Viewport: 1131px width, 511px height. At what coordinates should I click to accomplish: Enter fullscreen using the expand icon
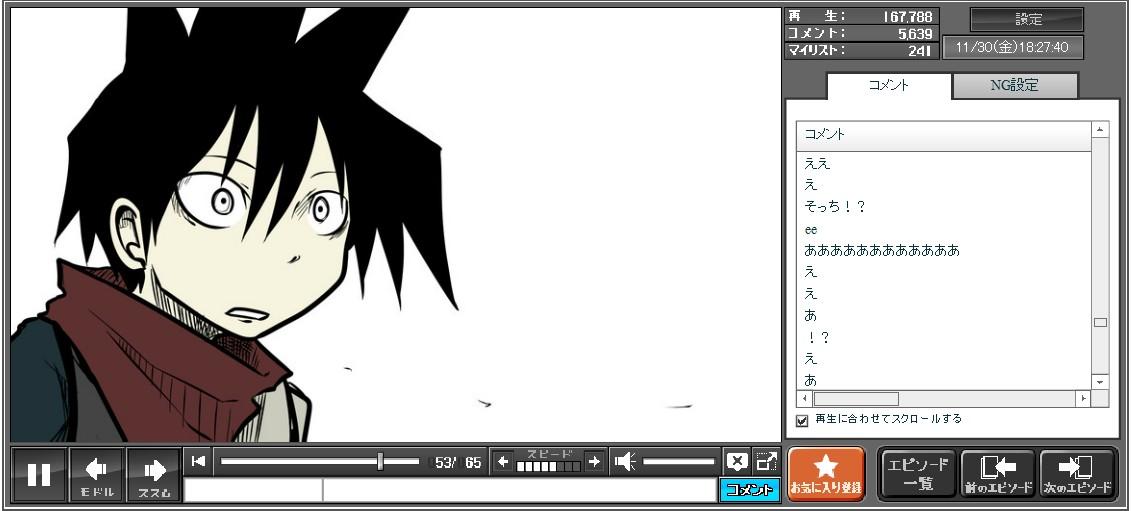[x=767, y=461]
